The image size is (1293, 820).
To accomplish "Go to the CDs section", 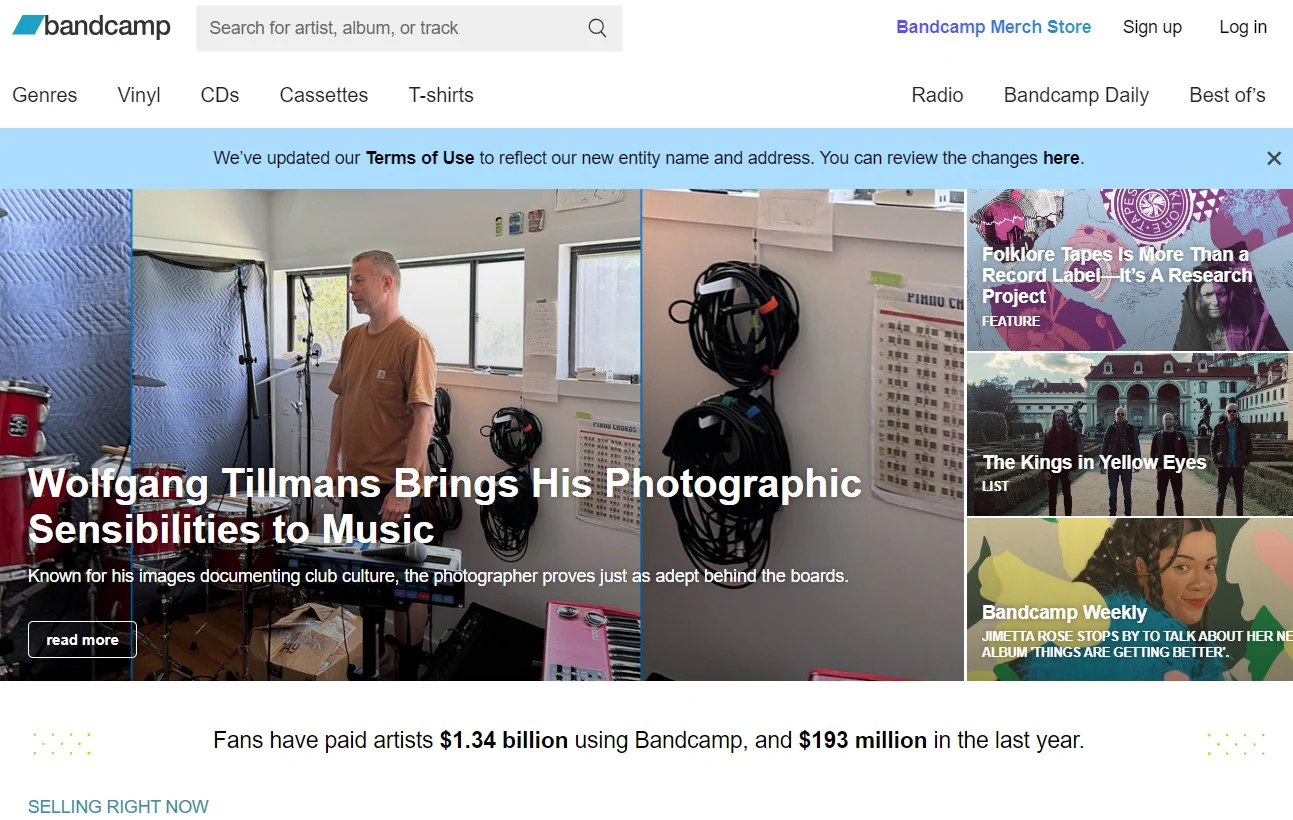I will click(x=220, y=95).
